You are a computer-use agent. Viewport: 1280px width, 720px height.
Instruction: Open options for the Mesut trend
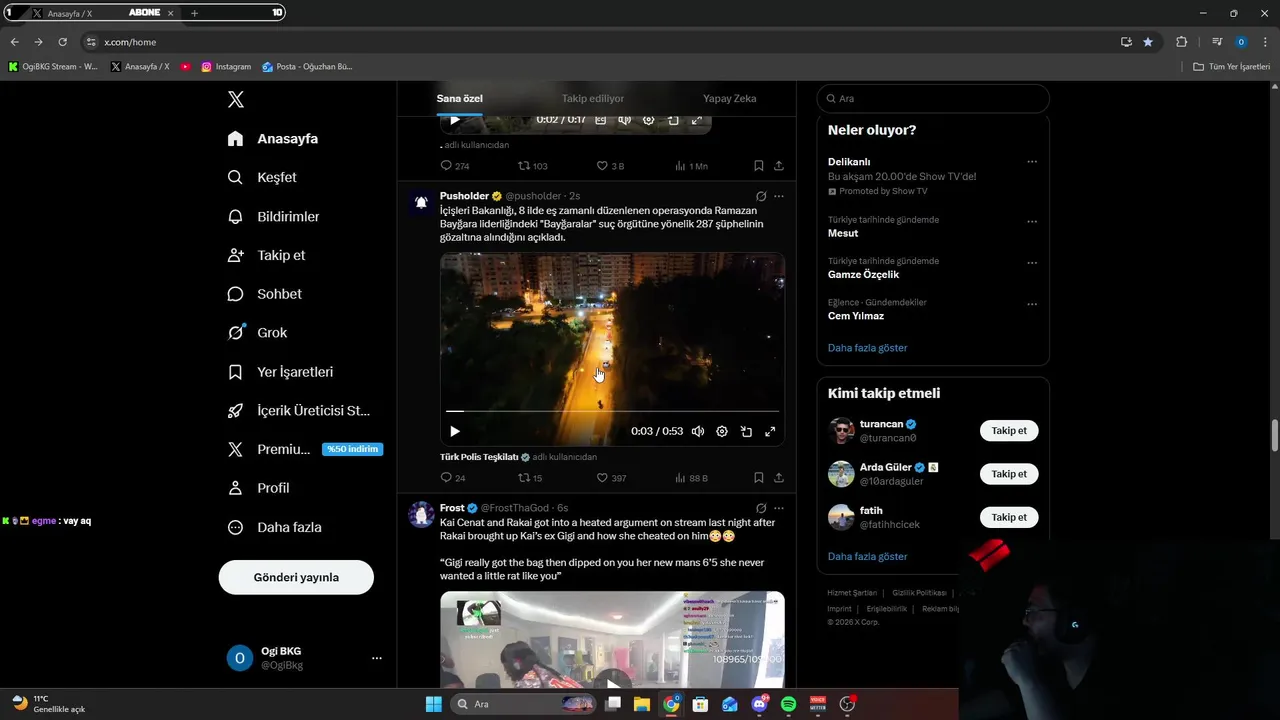click(1032, 221)
